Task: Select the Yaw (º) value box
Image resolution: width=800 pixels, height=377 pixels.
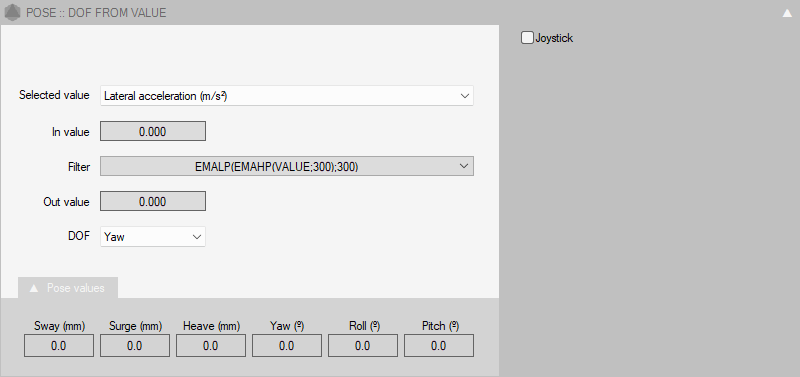Action: coord(287,346)
